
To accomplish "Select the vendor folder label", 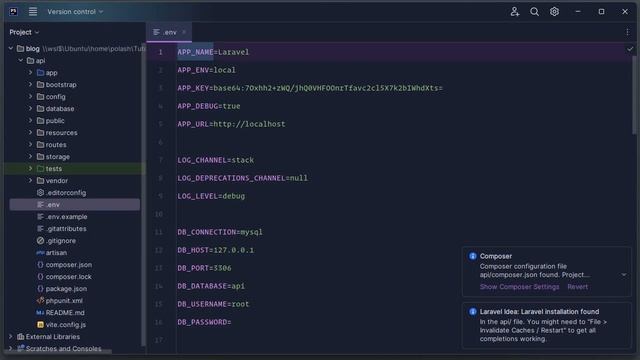I will pos(57,180).
